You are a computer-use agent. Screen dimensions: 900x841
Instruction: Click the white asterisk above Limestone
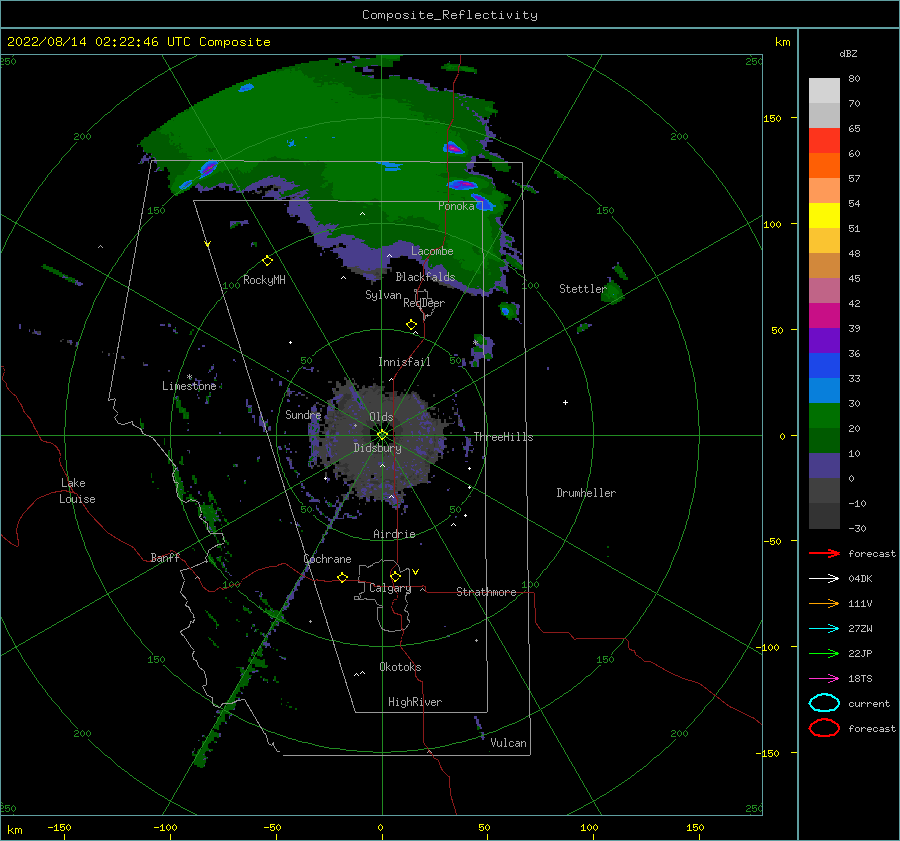point(189,377)
